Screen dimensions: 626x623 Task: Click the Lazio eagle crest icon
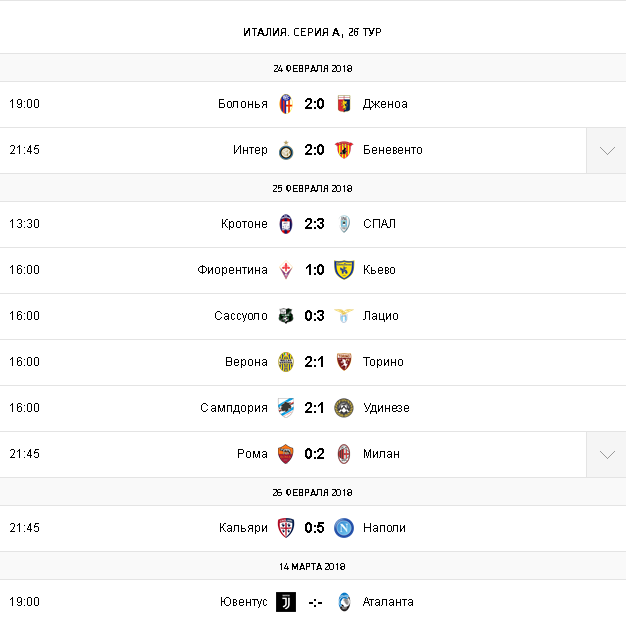tap(344, 316)
